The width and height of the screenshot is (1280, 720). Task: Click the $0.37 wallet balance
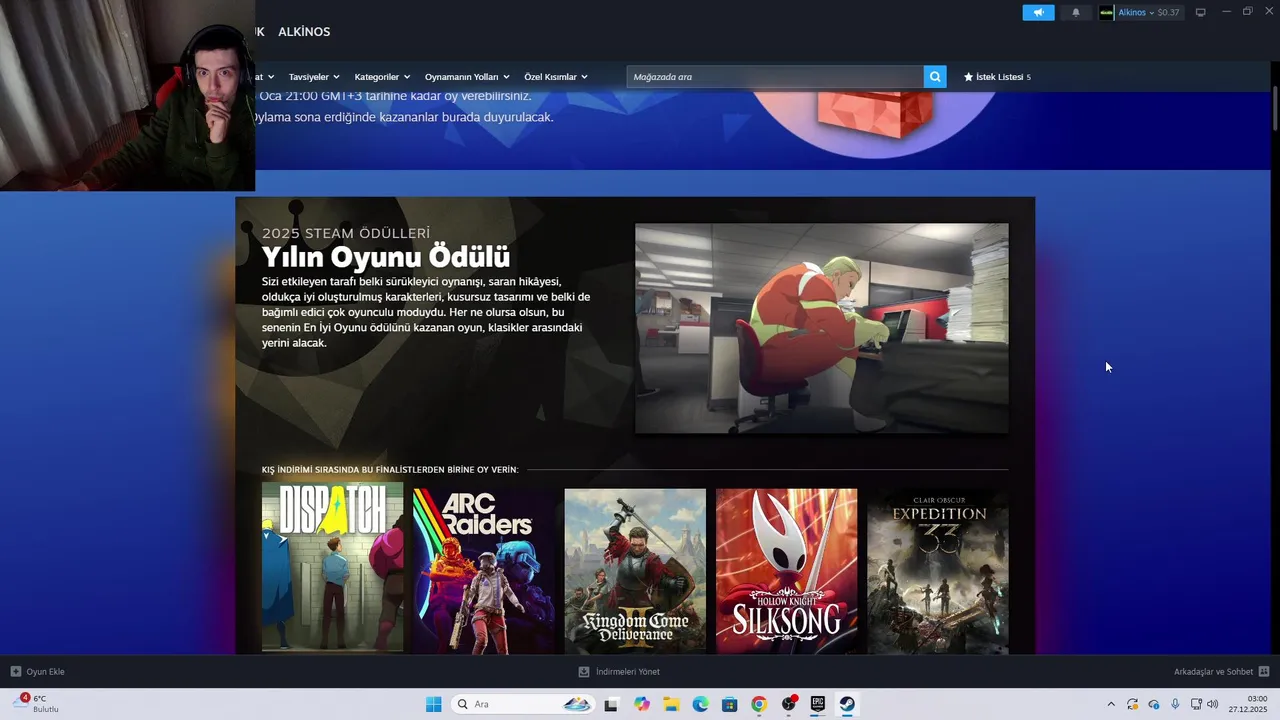pos(1168,12)
